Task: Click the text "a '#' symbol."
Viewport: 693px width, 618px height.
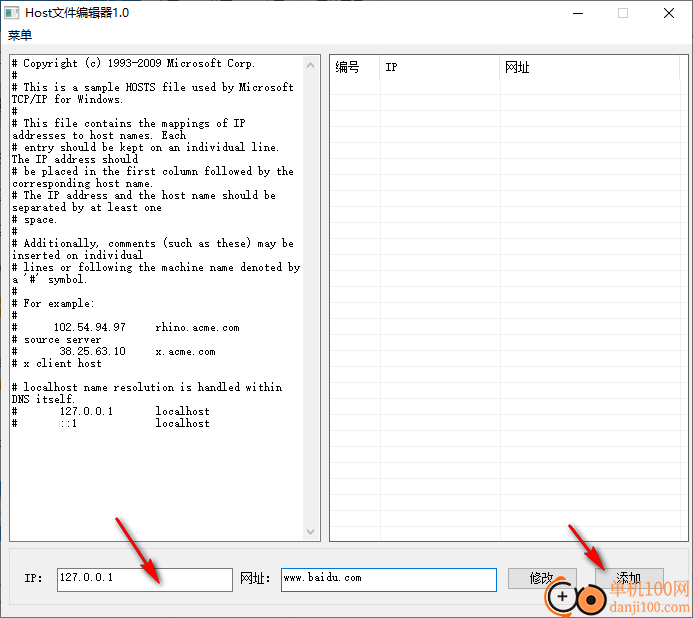Action: point(50,279)
